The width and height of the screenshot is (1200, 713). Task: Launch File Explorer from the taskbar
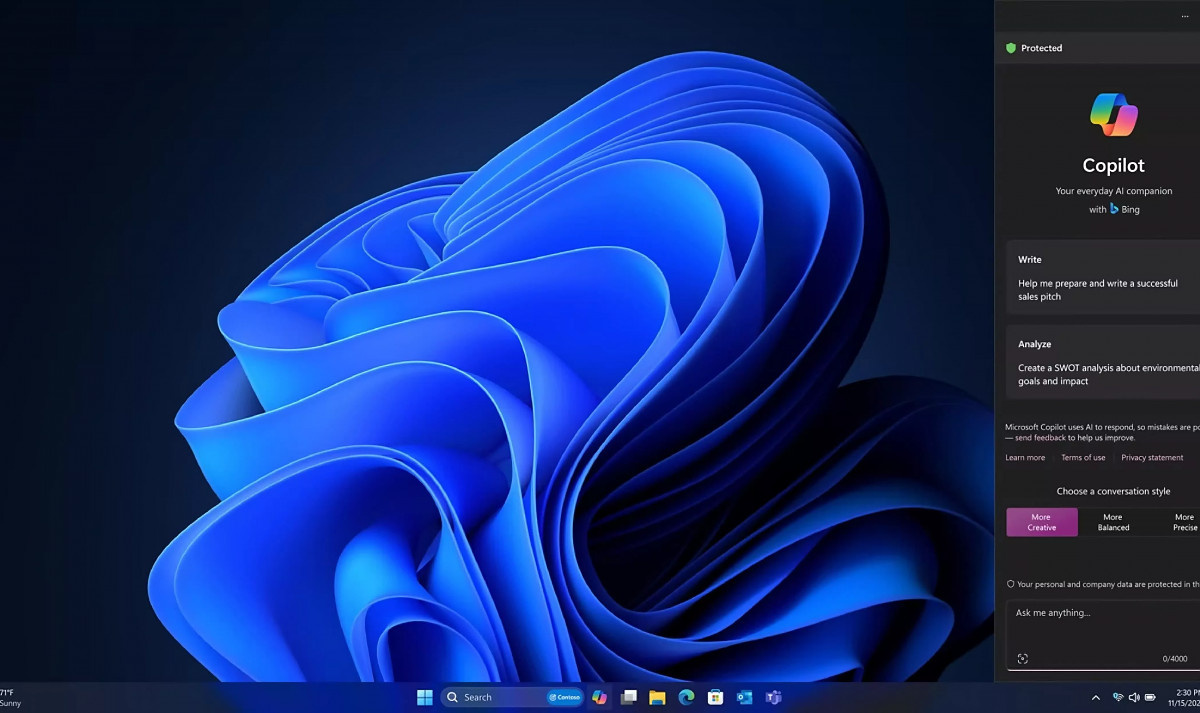(x=657, y=697)
